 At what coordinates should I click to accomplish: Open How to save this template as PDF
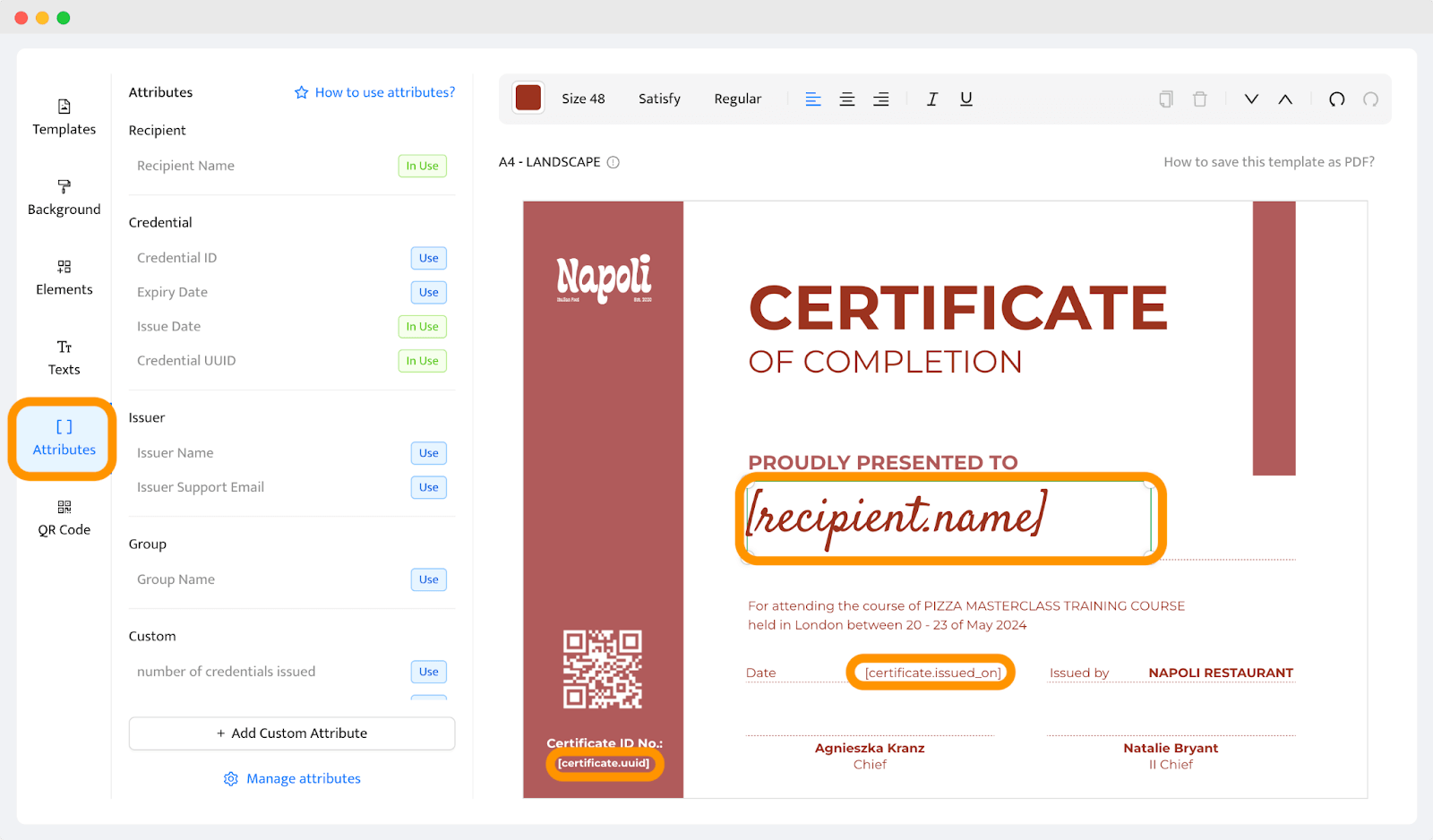[x=1268, y=162]
